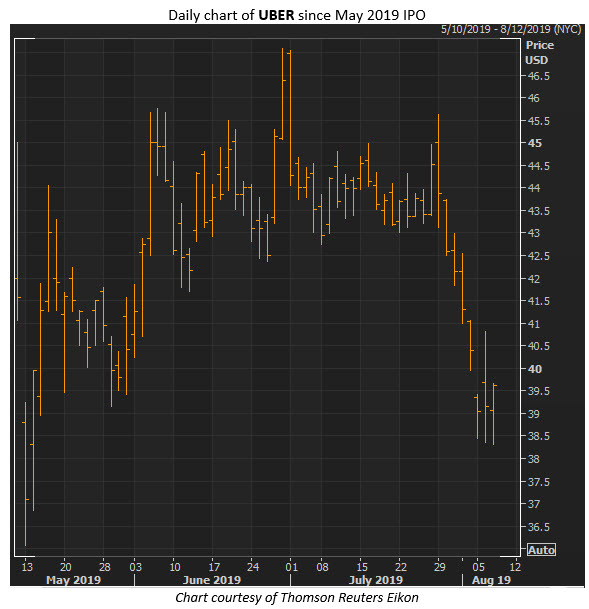Click the date tick 10 in June

click(x=175, y=567)
